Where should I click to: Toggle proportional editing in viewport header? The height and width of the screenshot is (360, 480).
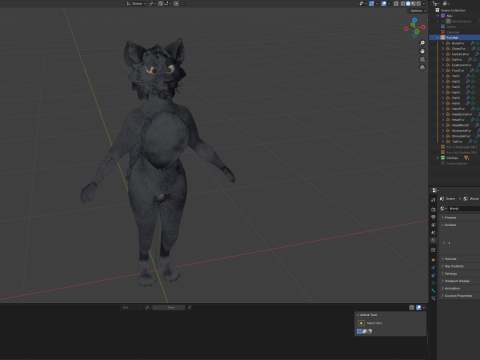(x=176, y=3)
